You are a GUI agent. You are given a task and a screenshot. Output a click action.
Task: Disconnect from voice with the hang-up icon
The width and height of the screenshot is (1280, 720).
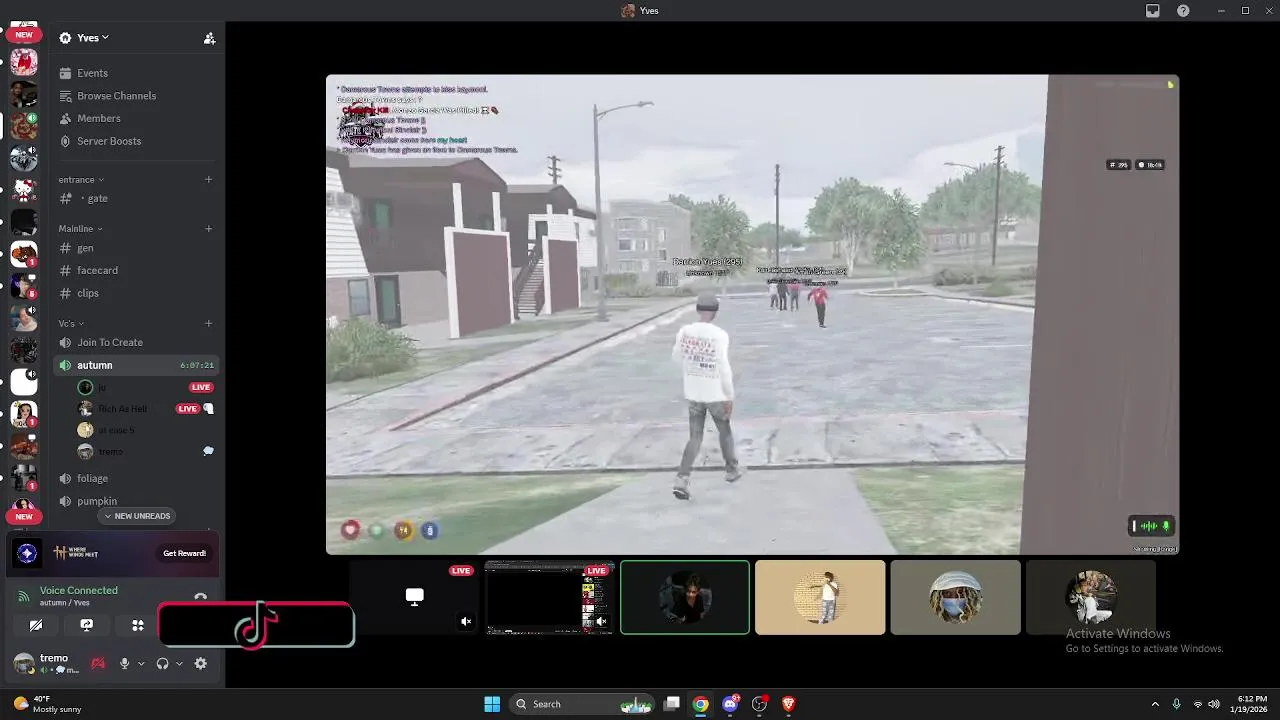coord(200,598)
